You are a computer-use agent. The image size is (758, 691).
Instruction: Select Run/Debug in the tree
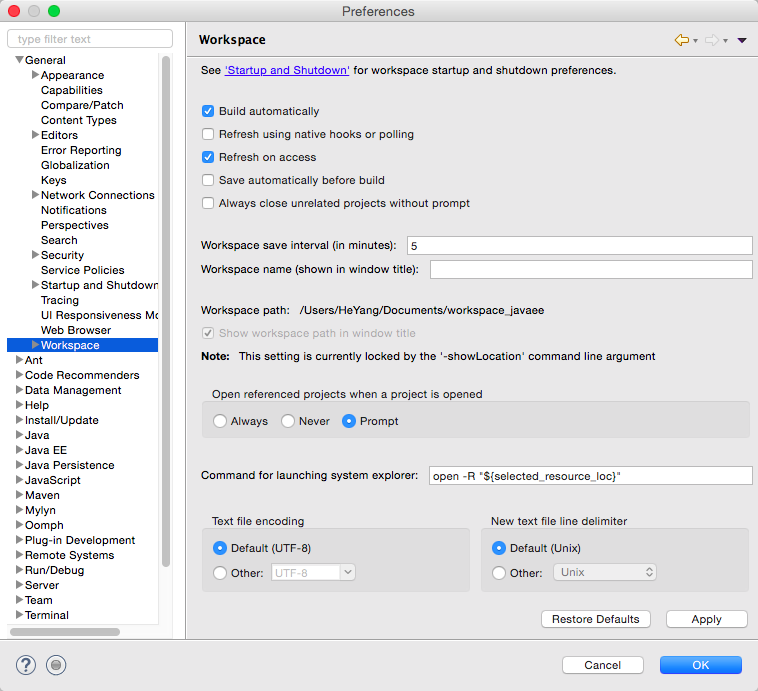[x=55, y=570]
